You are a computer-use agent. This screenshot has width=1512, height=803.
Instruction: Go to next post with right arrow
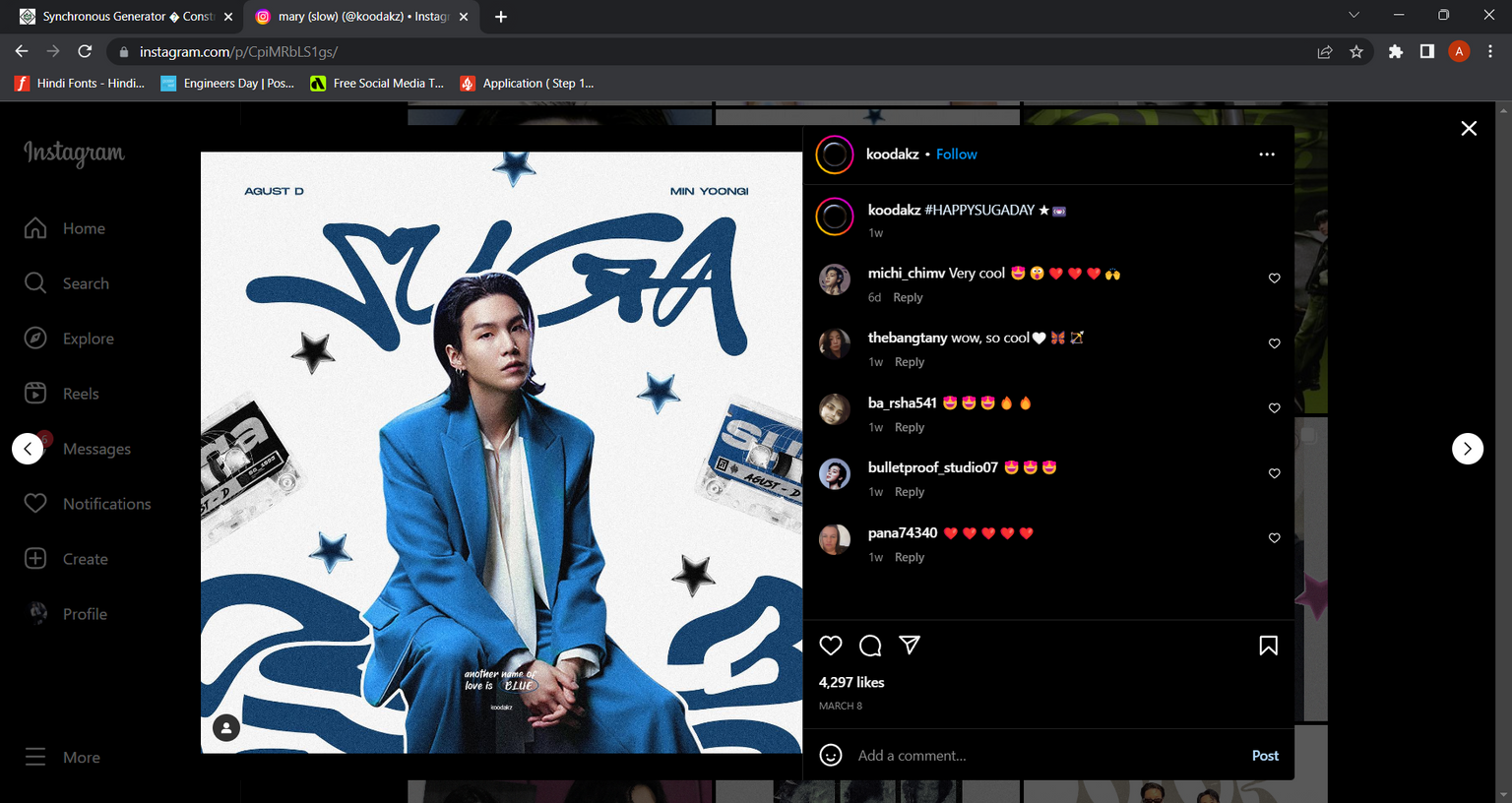coord(1468,449)
